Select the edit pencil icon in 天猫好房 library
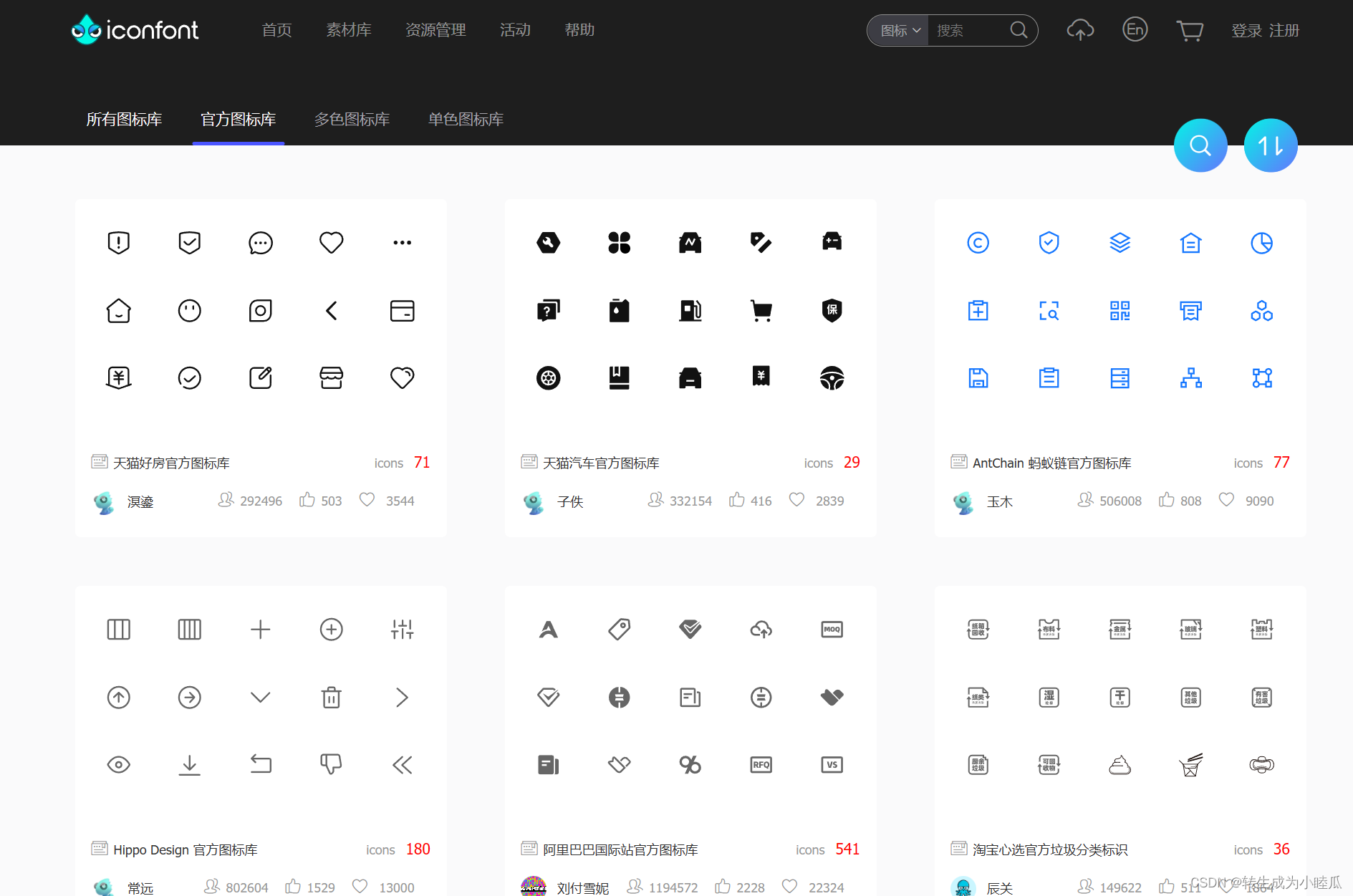The image size is (1353, 896). (261, 377)
